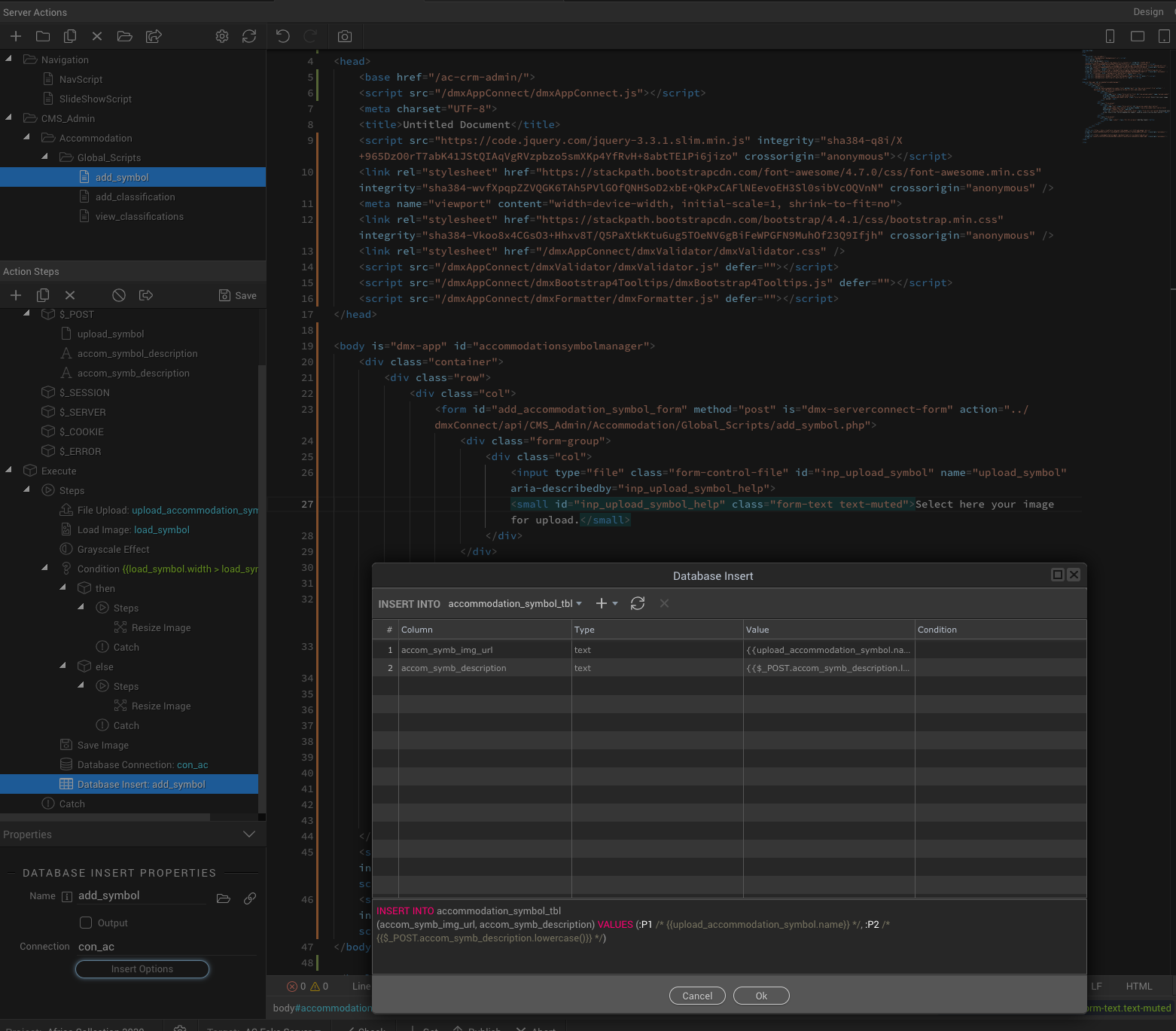Screen dimensions: 1176x1031
Task: Collapse the Global_Scripts folder
Action: pos(44,157)
